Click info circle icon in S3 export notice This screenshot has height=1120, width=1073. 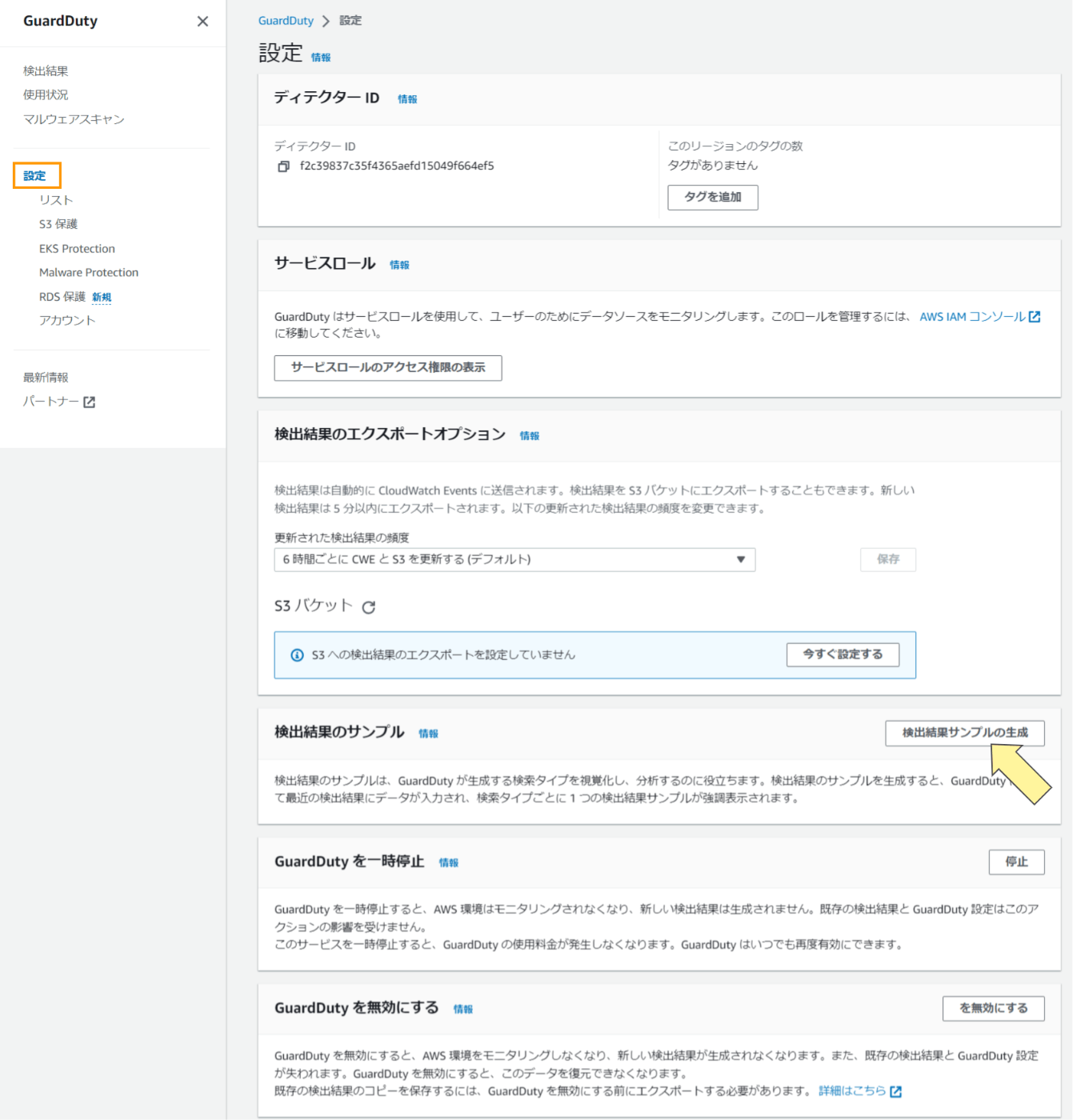[x=297, y=655]
